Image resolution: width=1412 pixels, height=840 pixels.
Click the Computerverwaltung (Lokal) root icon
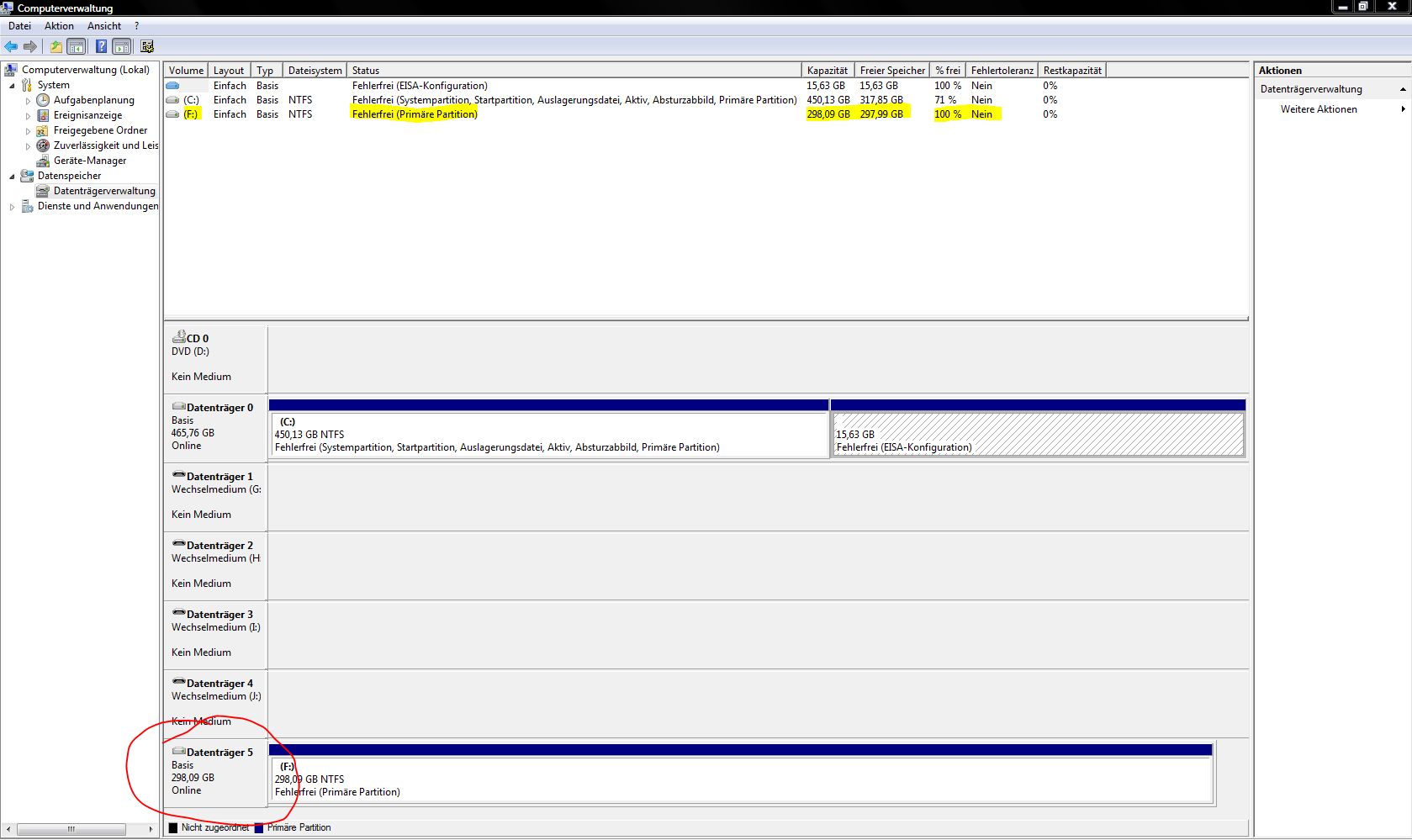(11, 70)
